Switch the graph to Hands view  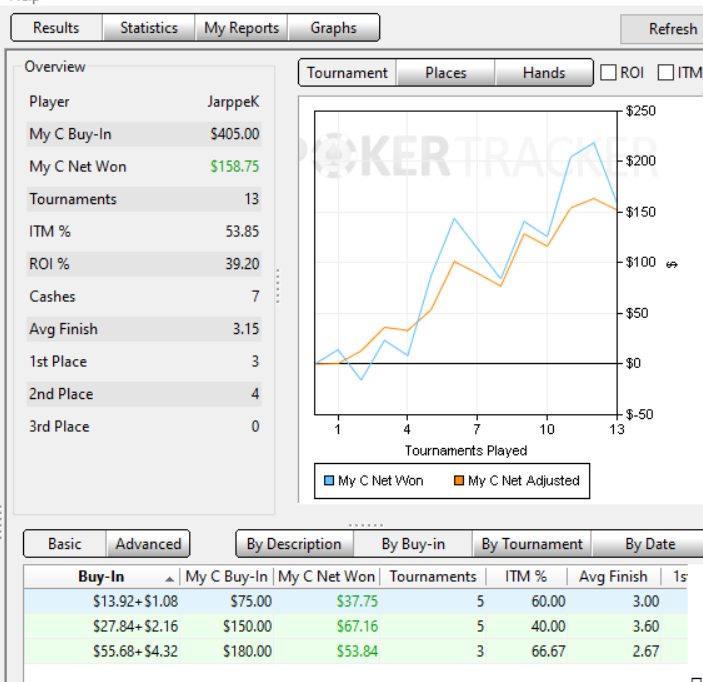coord(544,73)
